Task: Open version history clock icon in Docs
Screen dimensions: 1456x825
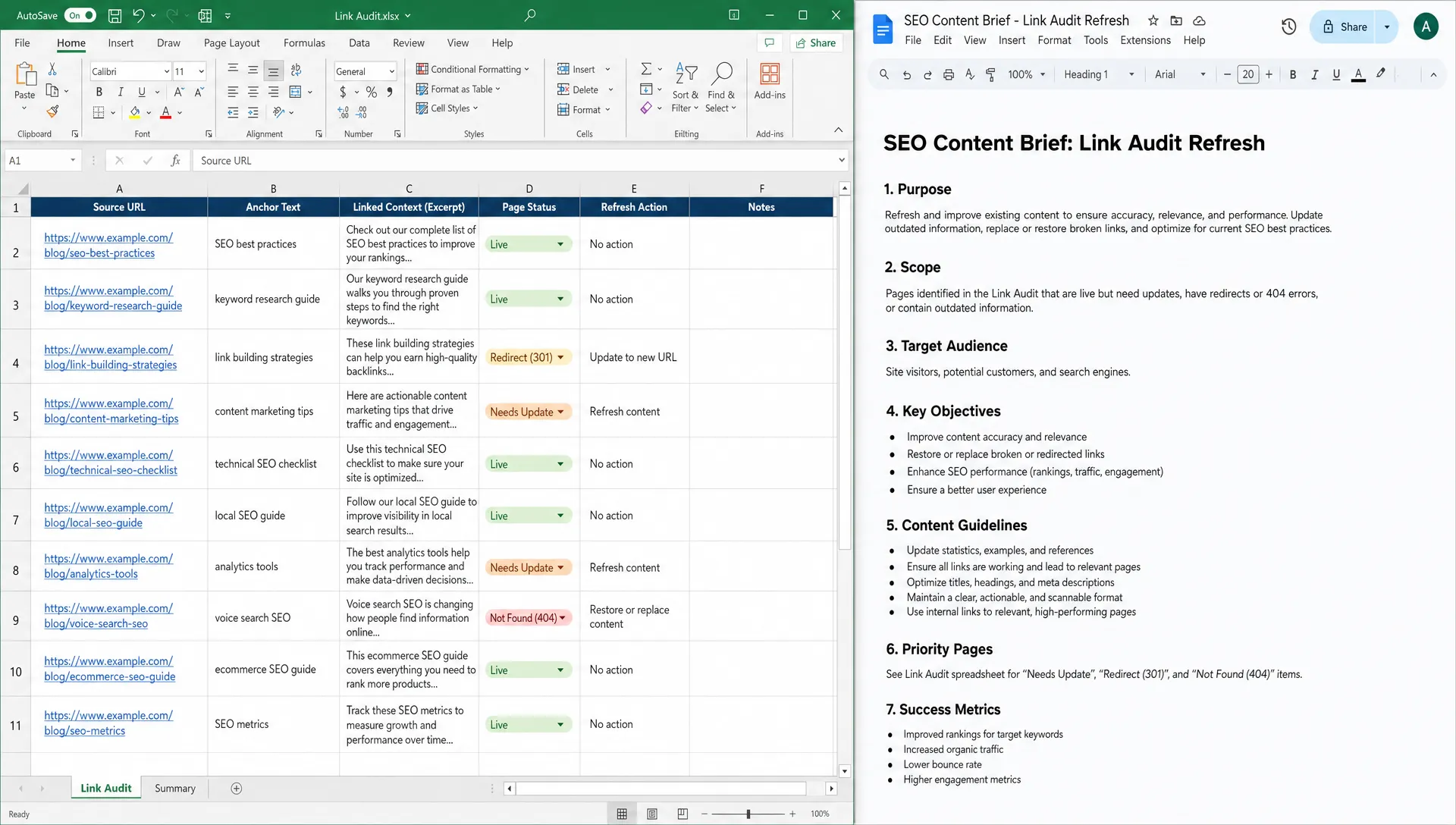Action: tap(1288, 27)
